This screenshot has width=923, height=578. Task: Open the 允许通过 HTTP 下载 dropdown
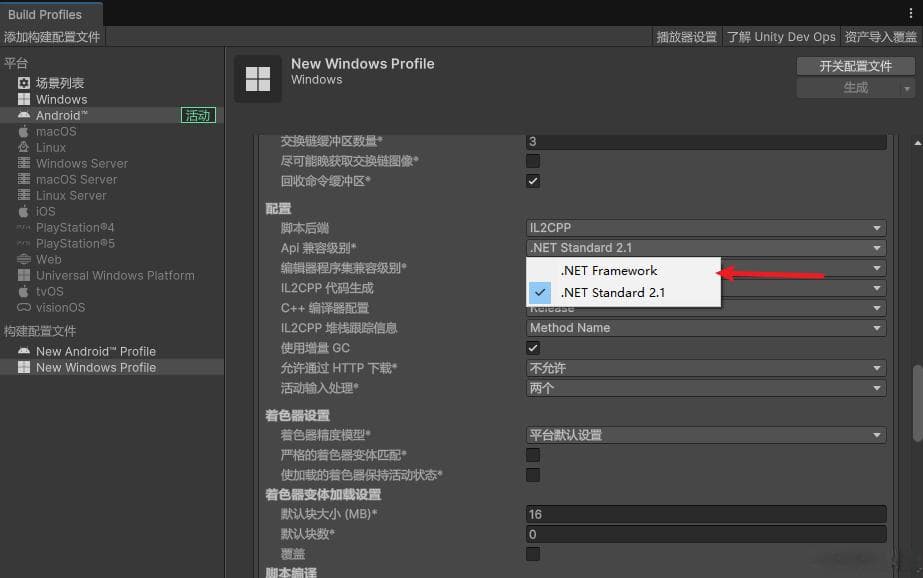706,368
